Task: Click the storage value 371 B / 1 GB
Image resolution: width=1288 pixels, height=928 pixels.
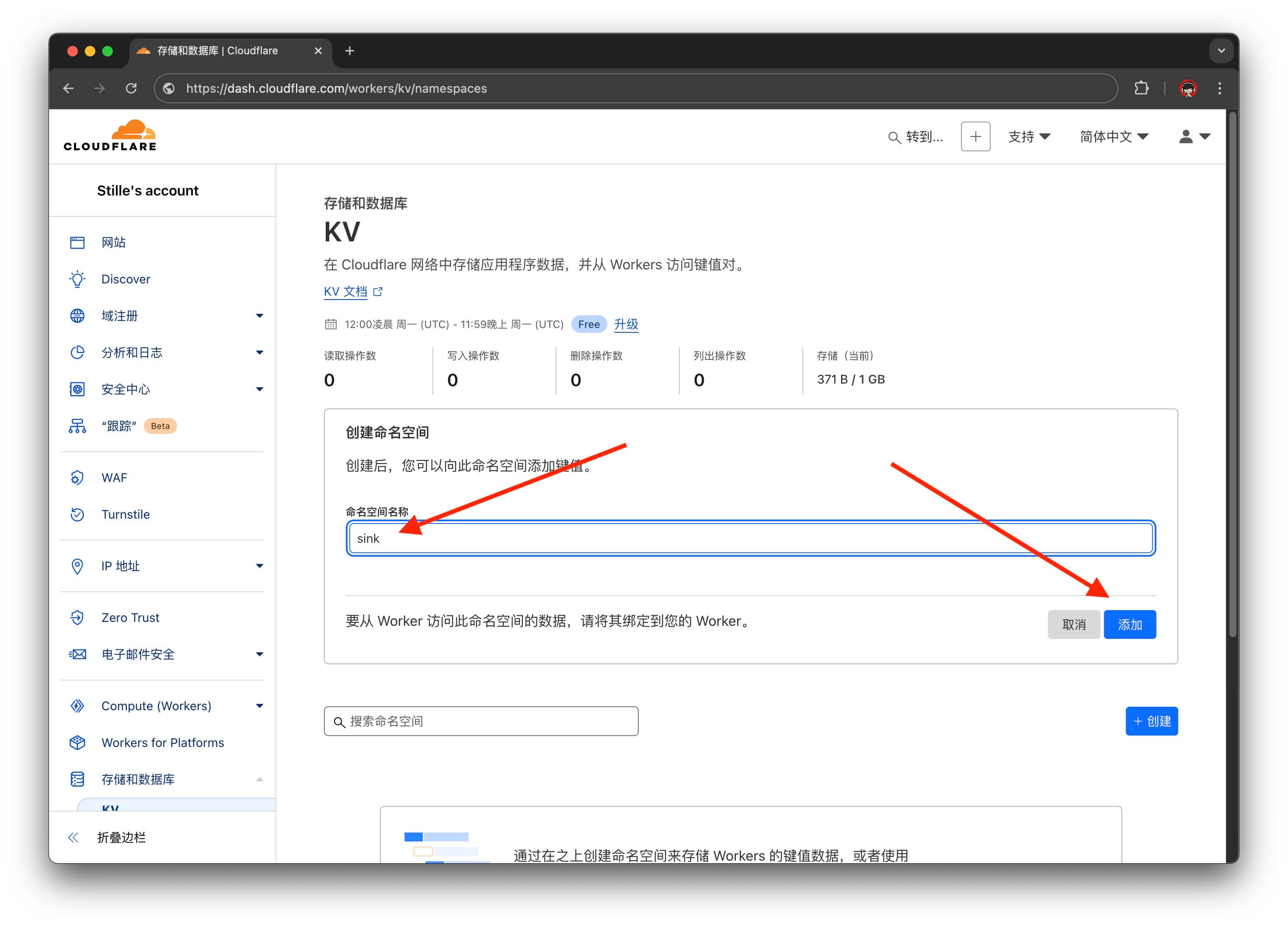Action: [x=850, y=379]
